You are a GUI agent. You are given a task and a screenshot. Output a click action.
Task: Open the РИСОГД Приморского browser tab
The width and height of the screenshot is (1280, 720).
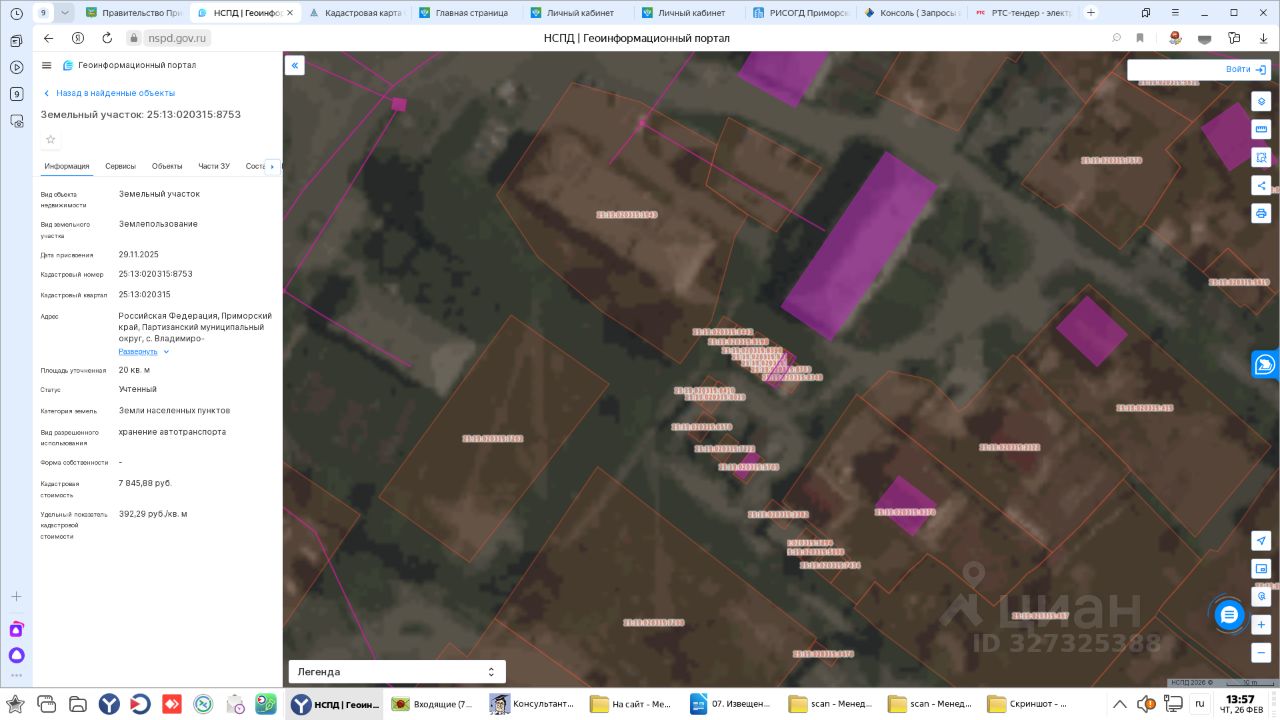click(x=801, y=13)
